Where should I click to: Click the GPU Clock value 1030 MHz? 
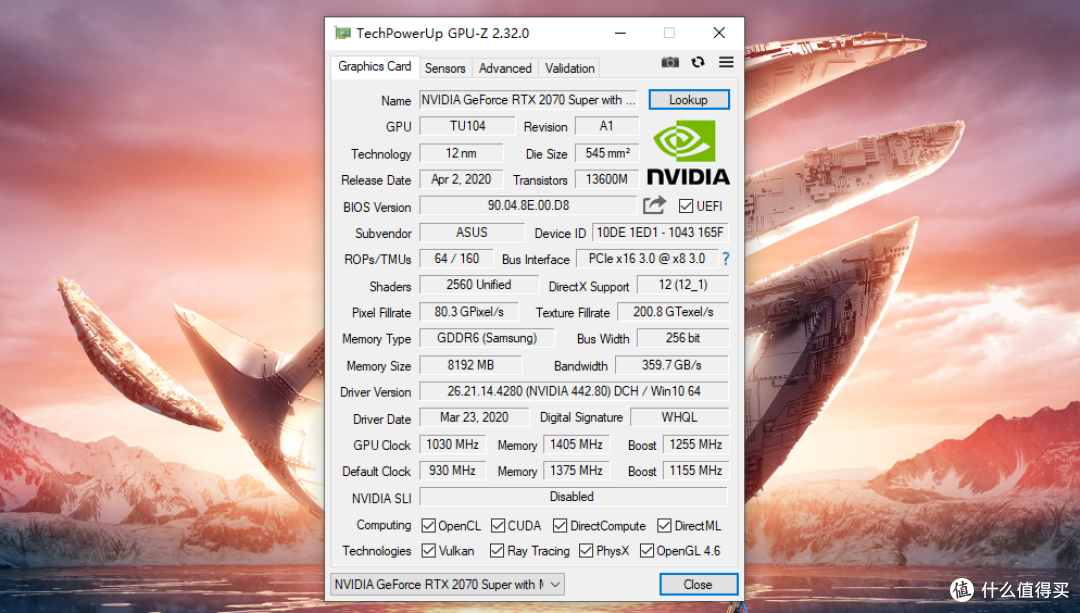pos(453,444)
